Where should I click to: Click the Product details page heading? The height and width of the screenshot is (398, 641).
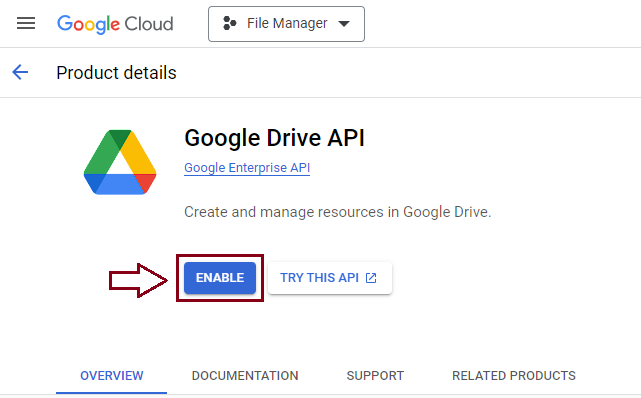coord(117,73)
